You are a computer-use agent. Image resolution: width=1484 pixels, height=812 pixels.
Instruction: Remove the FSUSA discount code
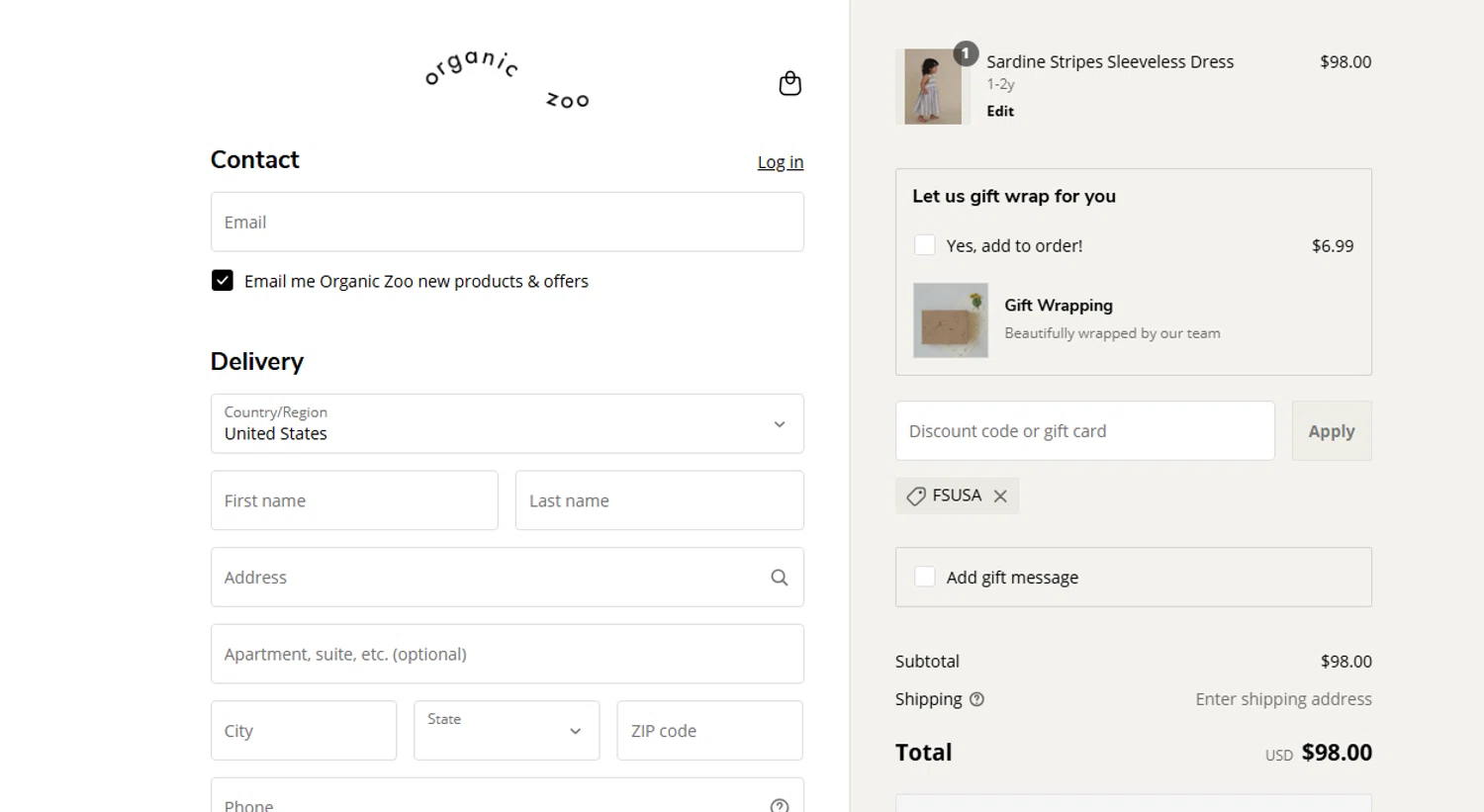(x=1000, y=496)
